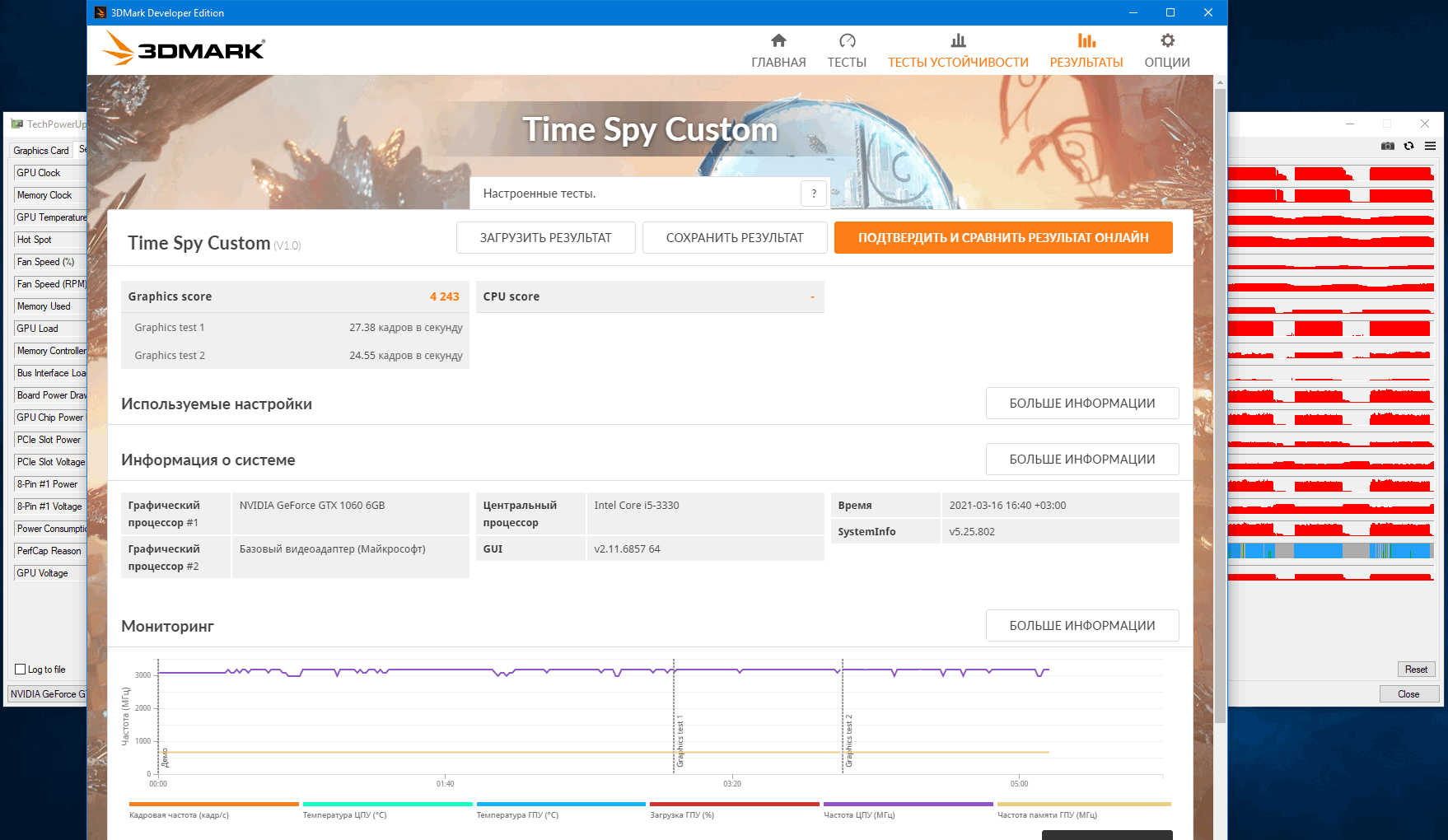Click the Memory Used sensor in GPU-Z

tap(49, 306)
